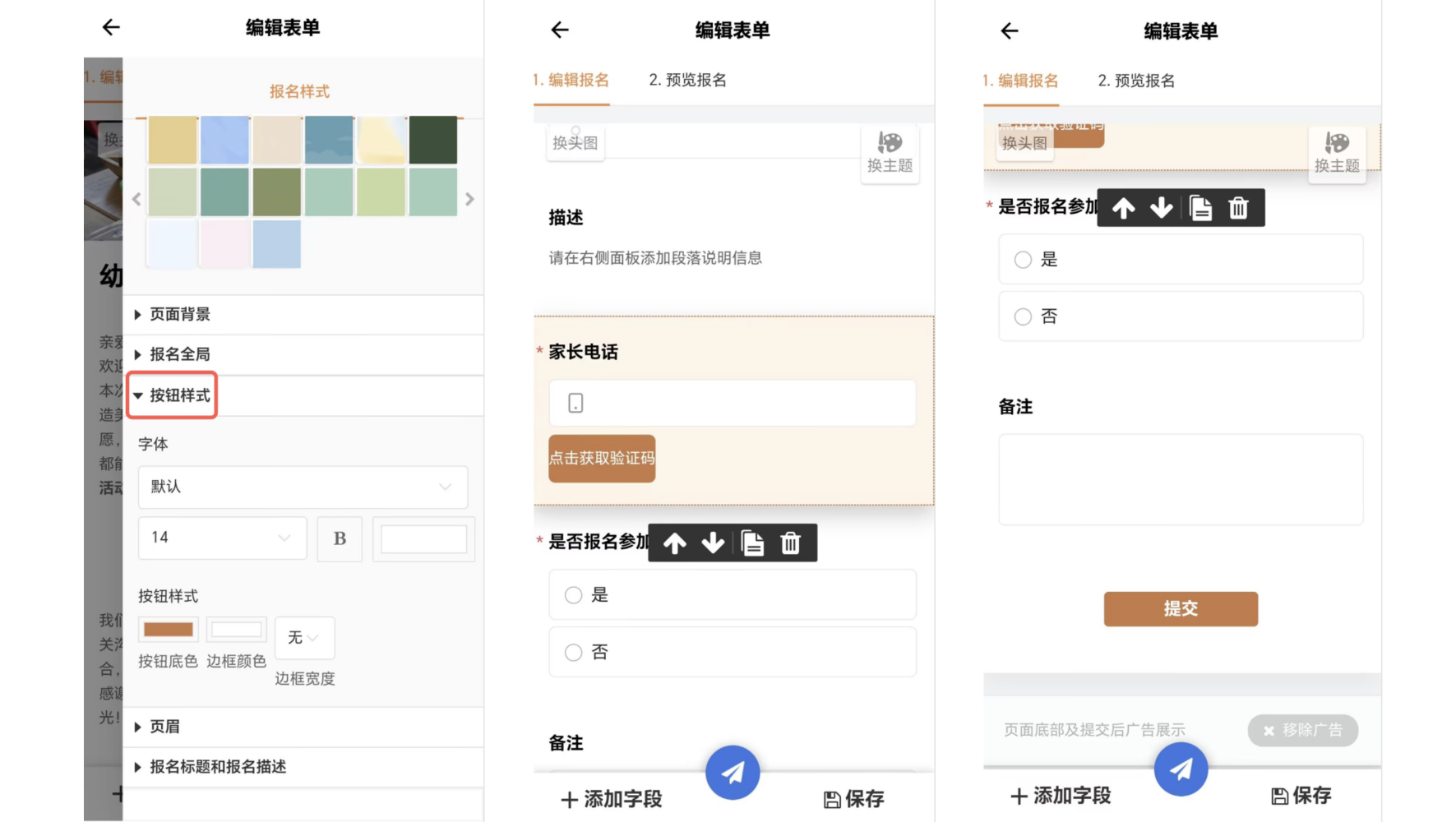This screenshot has width=1456, height=822.
Task: Click the back arrow in the left panel
Action: (x=111, y=27)
